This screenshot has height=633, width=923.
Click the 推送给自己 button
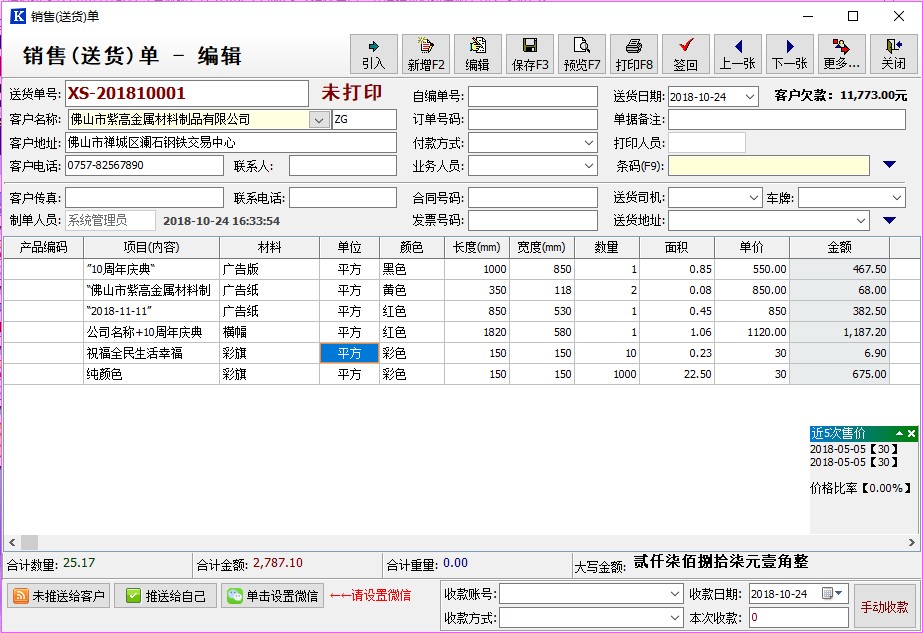click(166, 596)
